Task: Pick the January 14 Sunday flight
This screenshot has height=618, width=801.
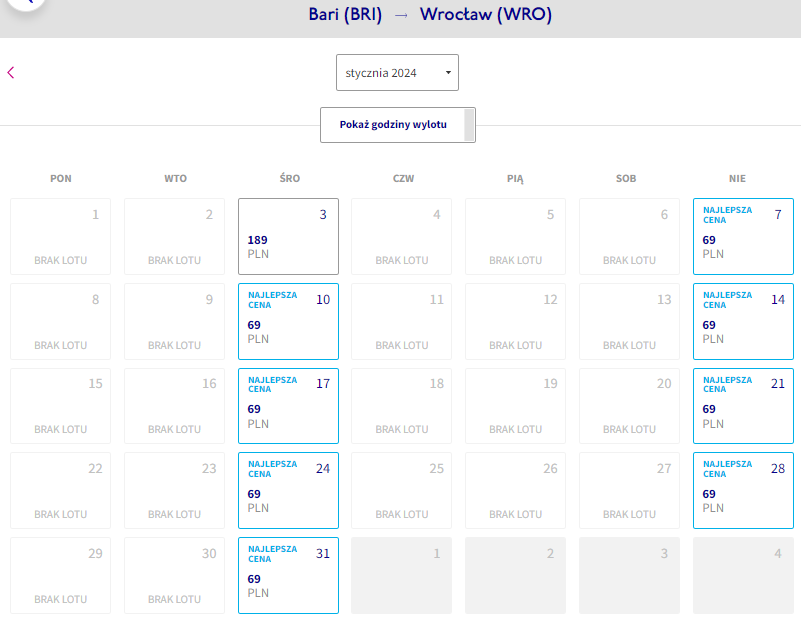Action: 743,321
